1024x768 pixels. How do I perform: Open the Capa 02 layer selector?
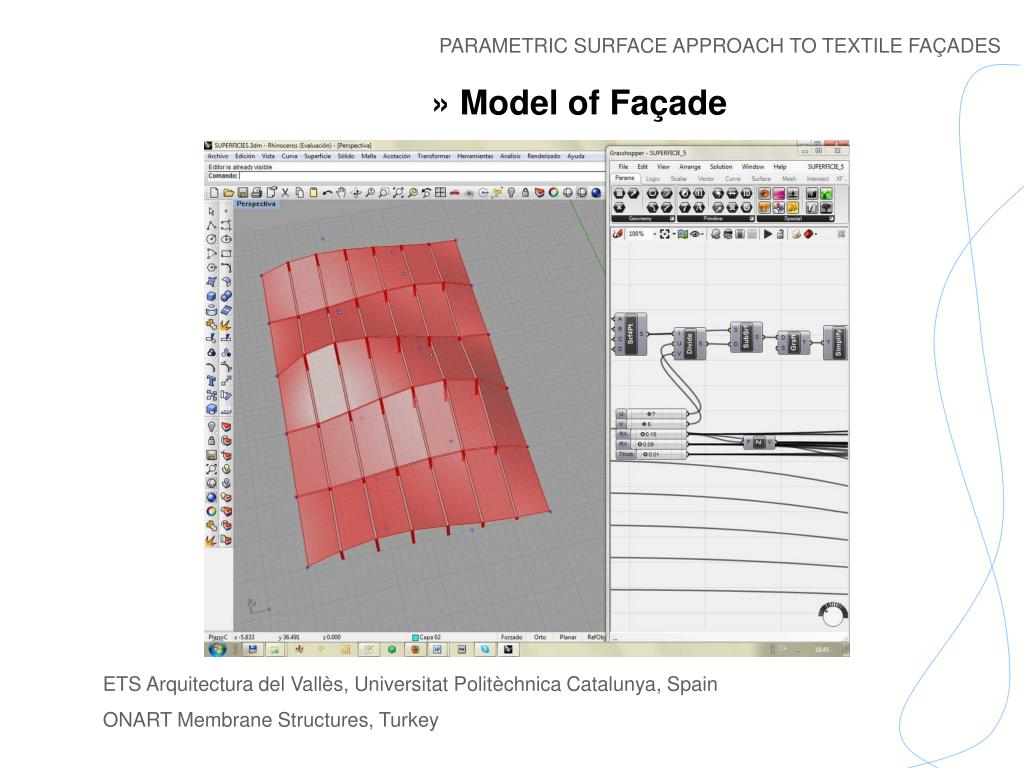426,637
